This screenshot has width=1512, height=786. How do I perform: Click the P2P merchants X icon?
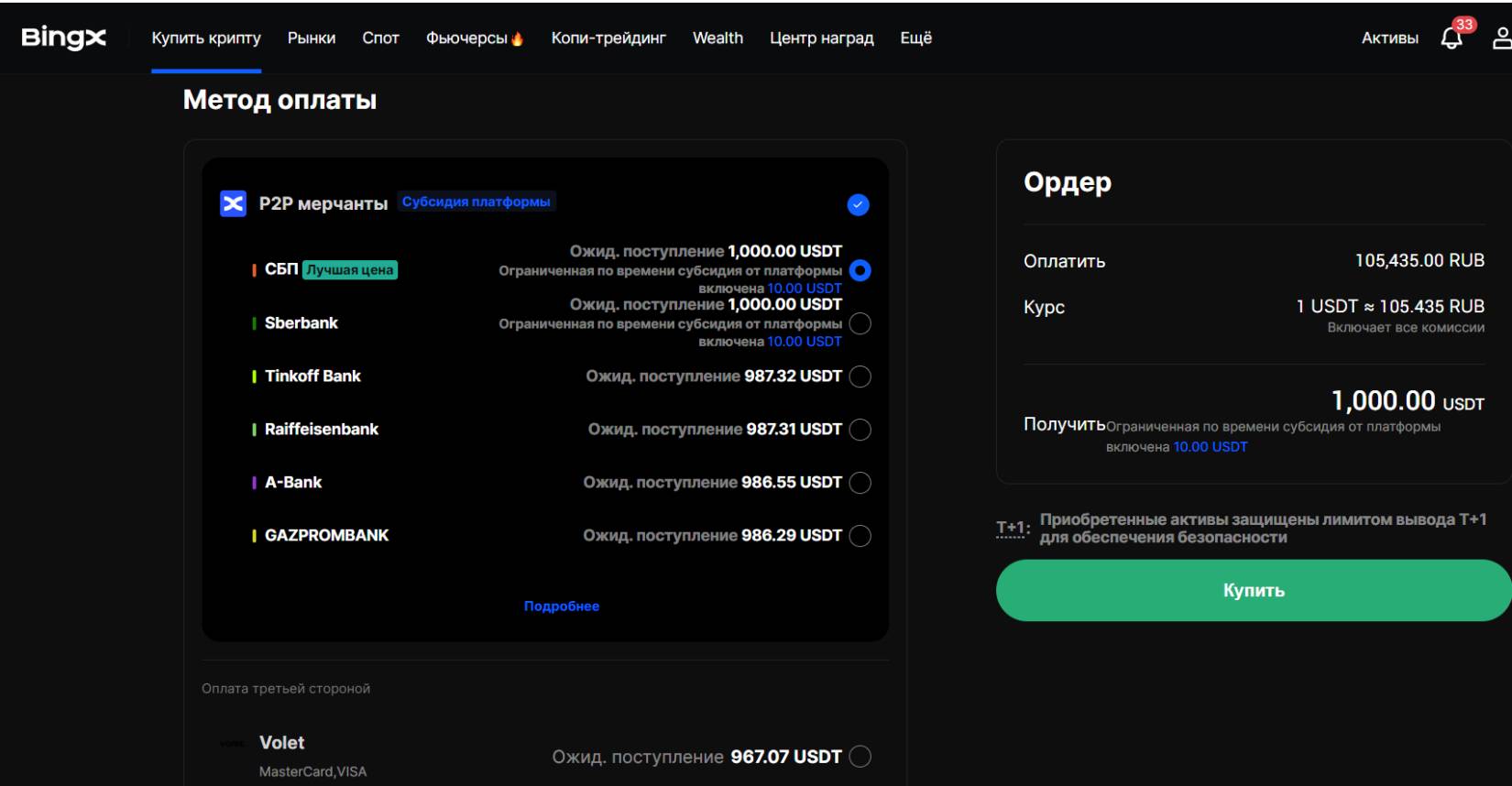[x=234, y=203]
